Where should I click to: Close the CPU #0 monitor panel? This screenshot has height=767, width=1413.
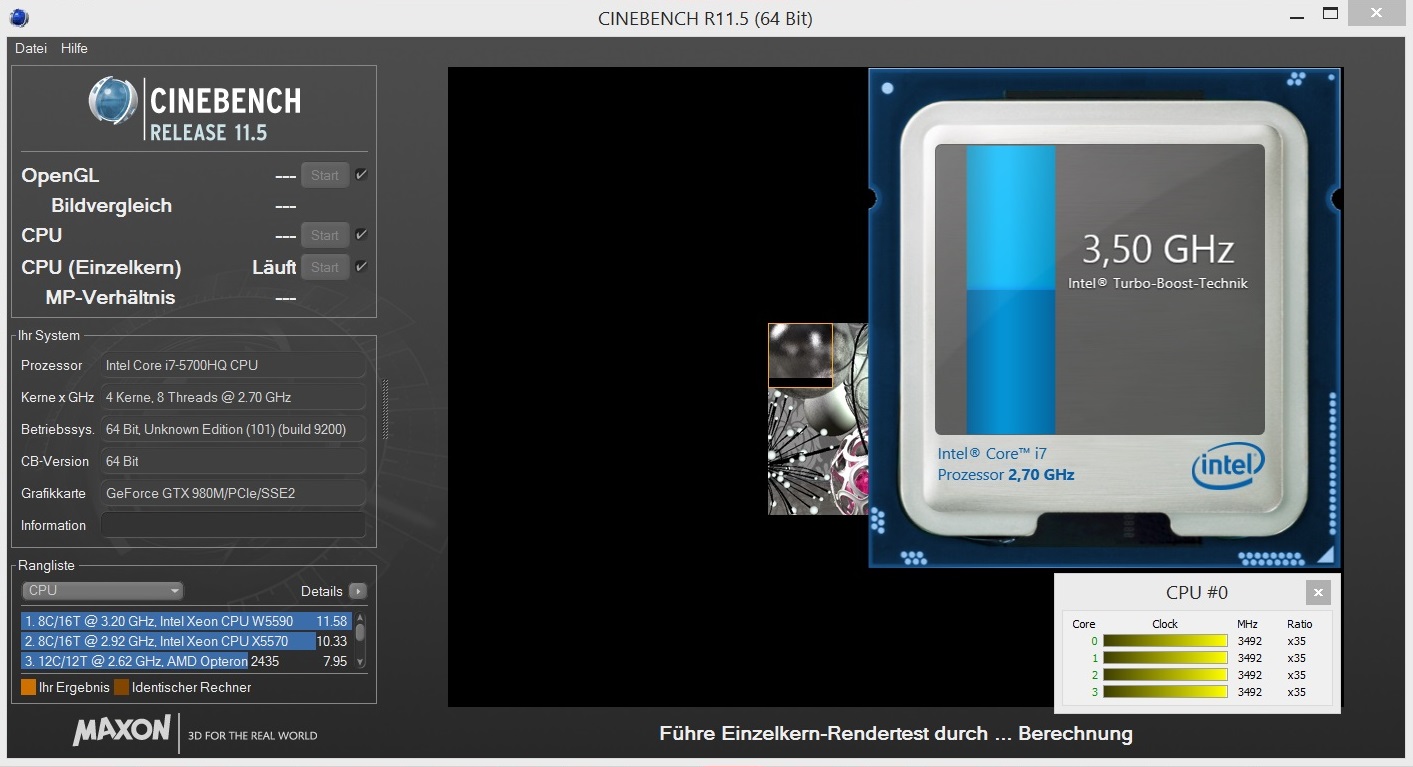pos(1318,592)
